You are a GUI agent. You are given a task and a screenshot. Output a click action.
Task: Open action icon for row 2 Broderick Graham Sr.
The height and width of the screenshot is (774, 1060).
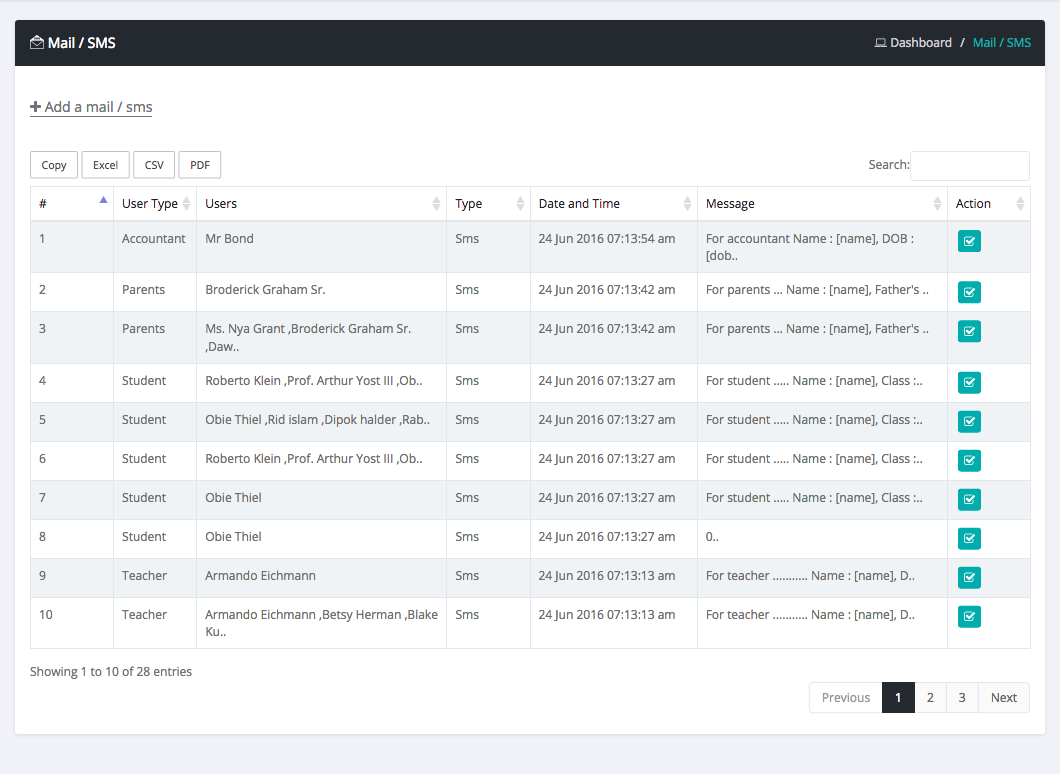[969, 292]
